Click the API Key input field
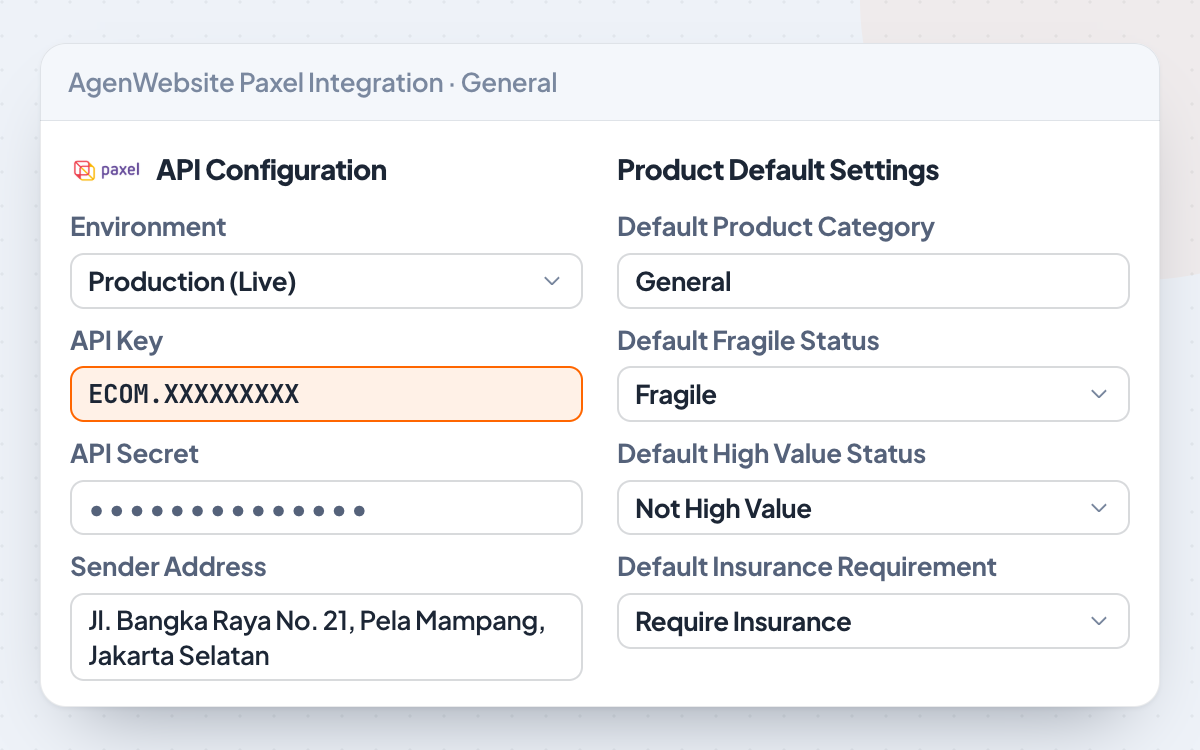The height and width of the screenshot is (750, 1200). [326, 394]
